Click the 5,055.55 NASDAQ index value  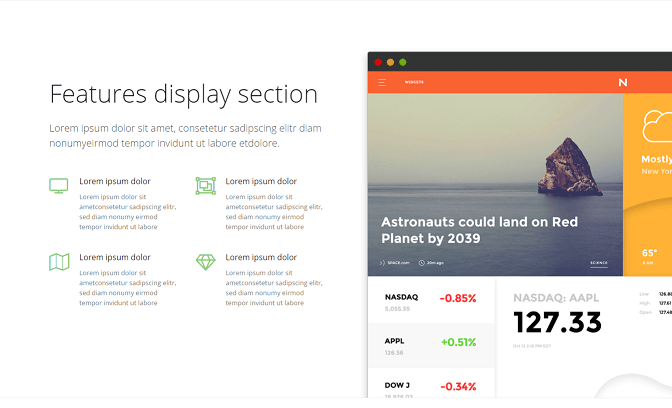pyautogui.click(x=397, y=309)
